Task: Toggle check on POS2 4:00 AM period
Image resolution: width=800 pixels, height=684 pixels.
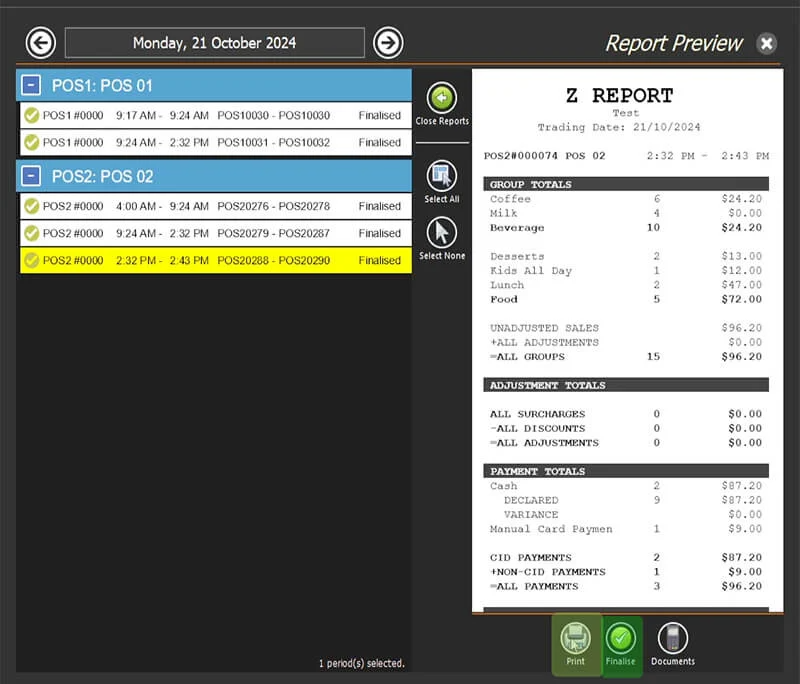Action: click(x=32, y=206)
